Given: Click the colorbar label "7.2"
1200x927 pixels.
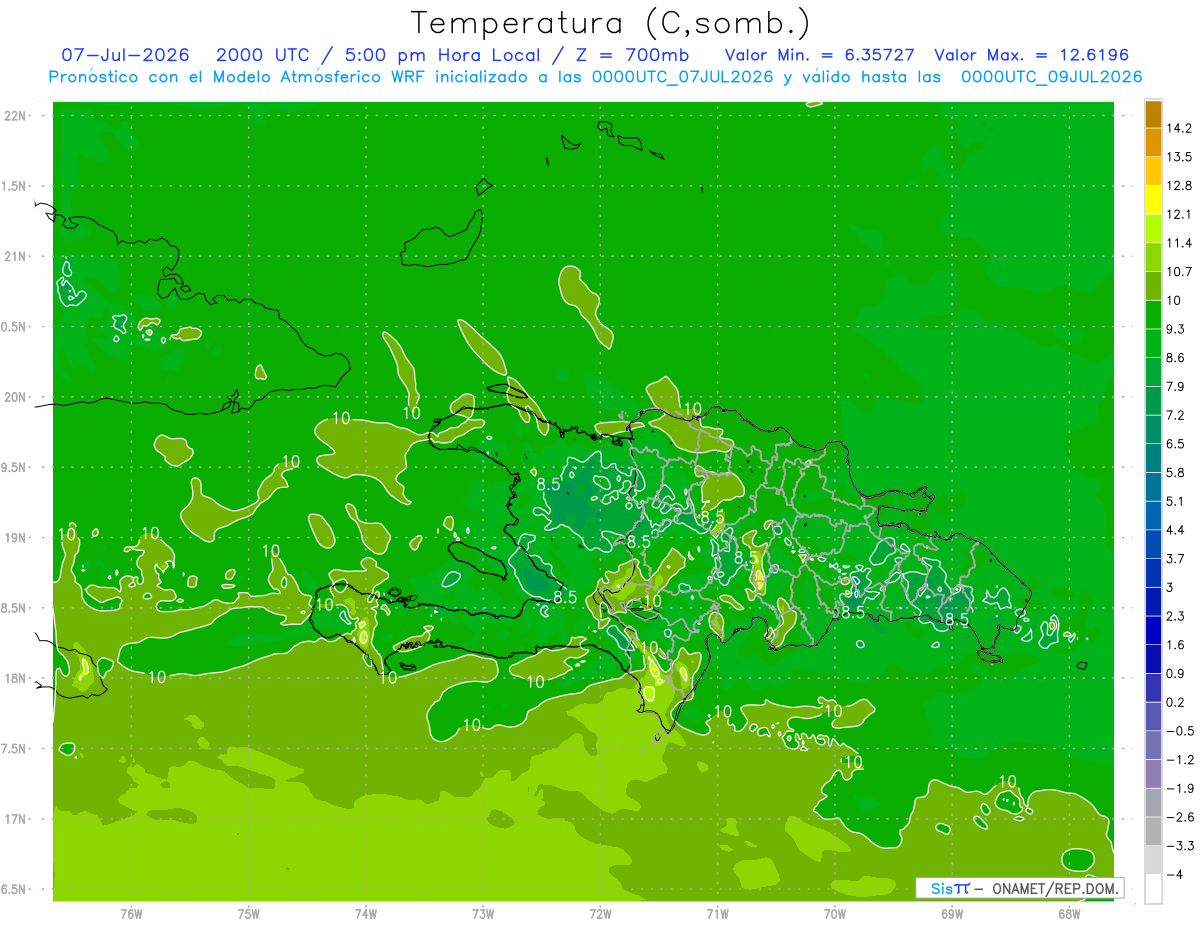Looking at the screenshot, I should coord(1176,415).
